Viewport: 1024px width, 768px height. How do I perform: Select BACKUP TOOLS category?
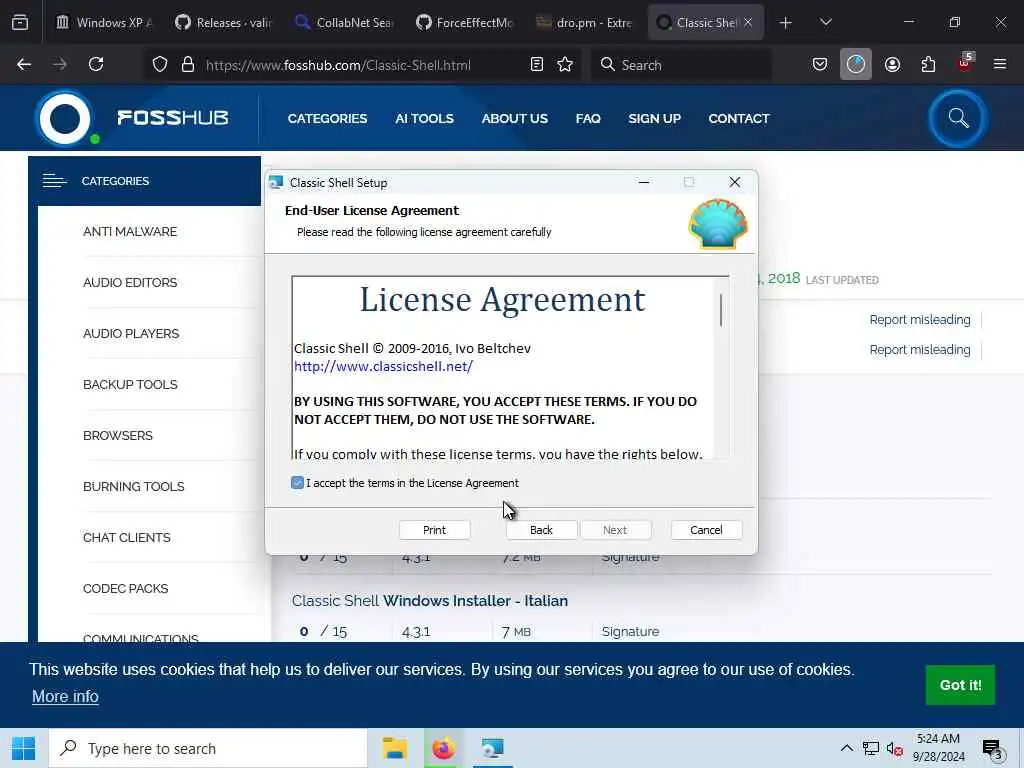pyautogui.click(x=130, y=384)
